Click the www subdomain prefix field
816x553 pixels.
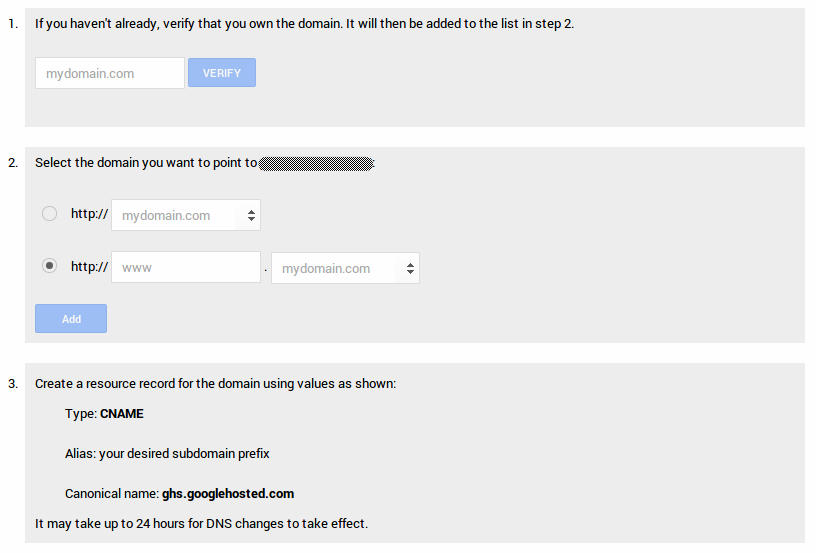click(186, 268)
